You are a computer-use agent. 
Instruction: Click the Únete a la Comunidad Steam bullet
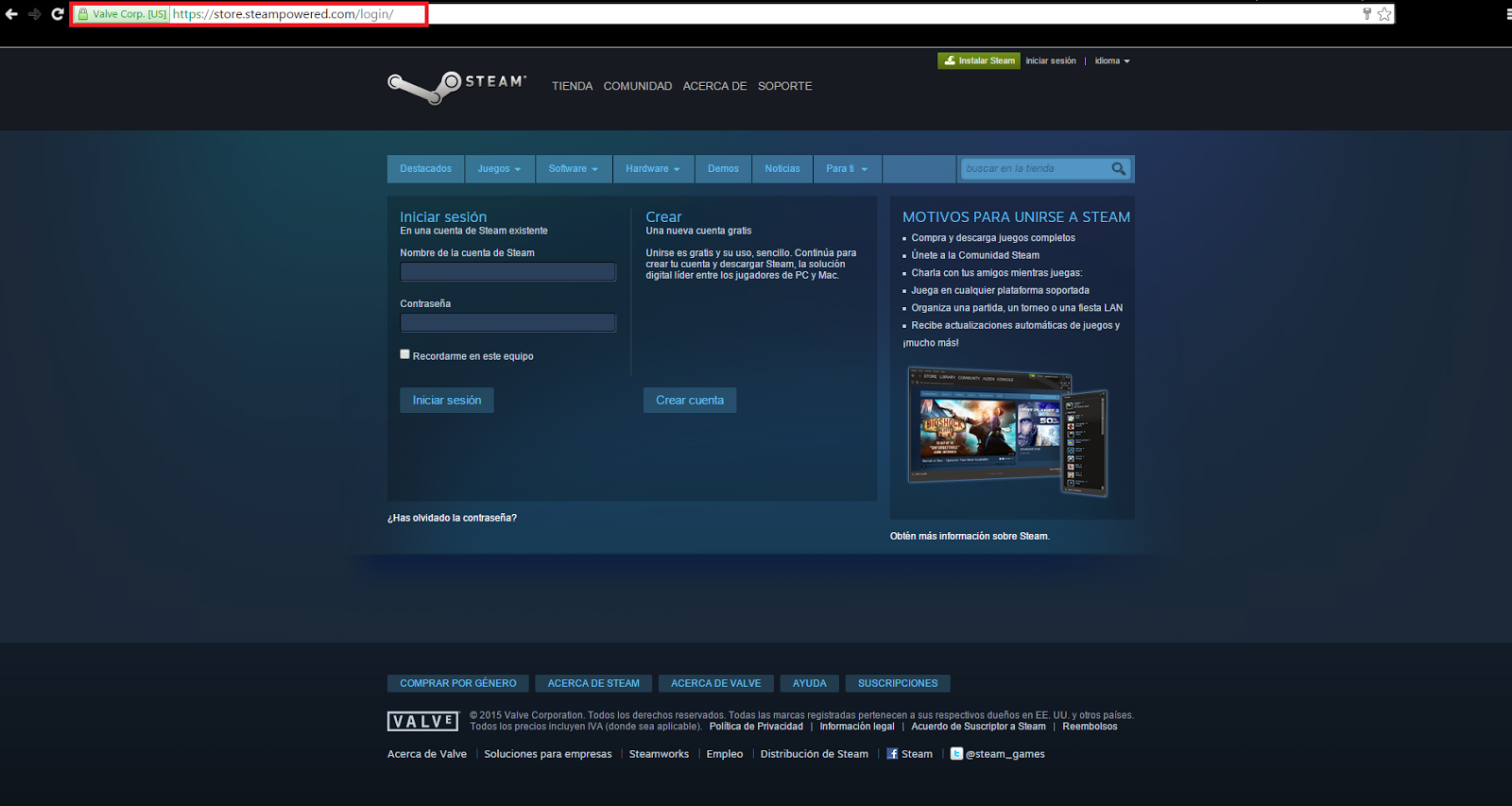pyautogui.click(x=975, y=255)
